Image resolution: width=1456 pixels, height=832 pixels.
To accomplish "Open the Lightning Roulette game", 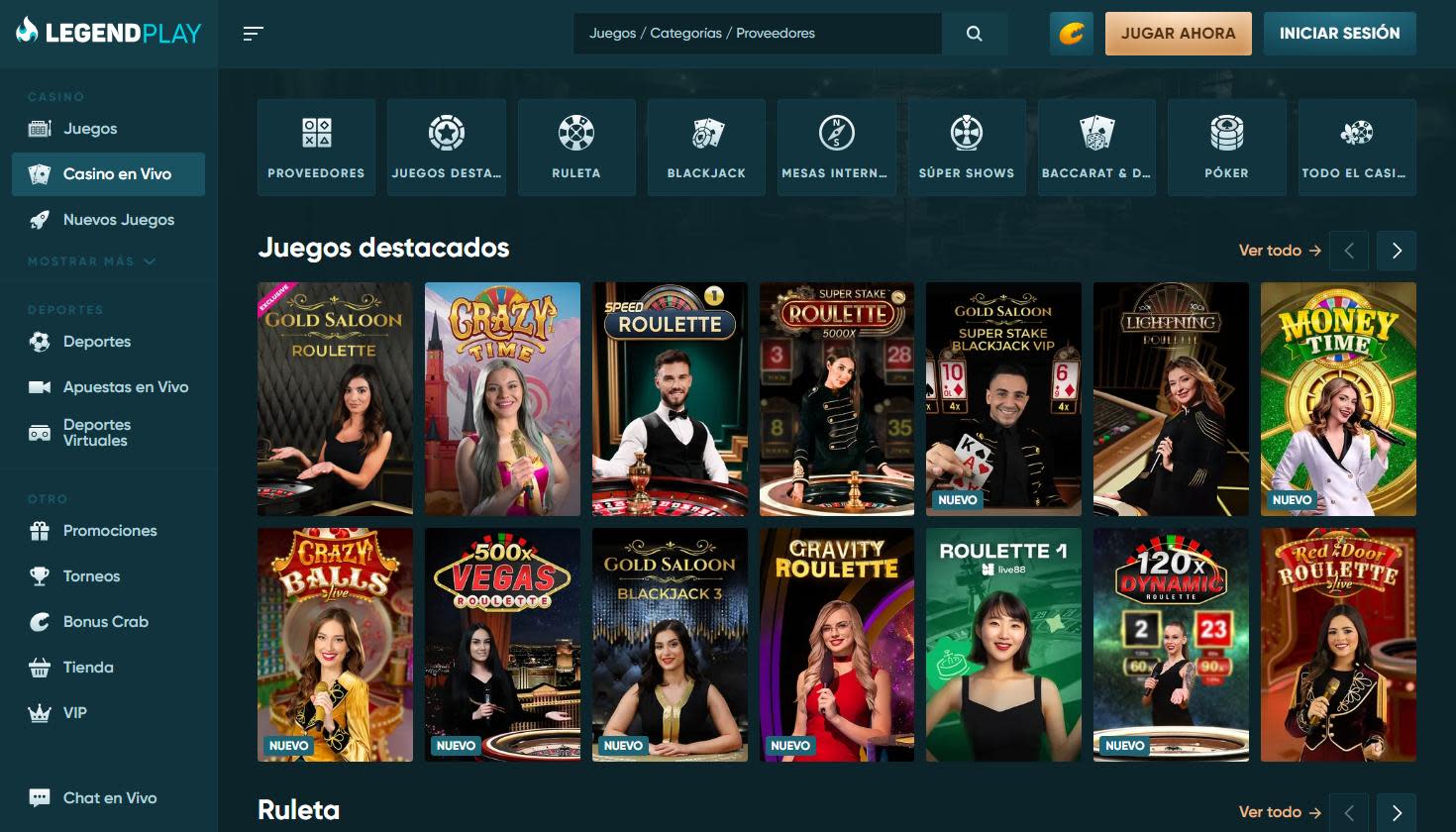I will [x=1171, y=399].
